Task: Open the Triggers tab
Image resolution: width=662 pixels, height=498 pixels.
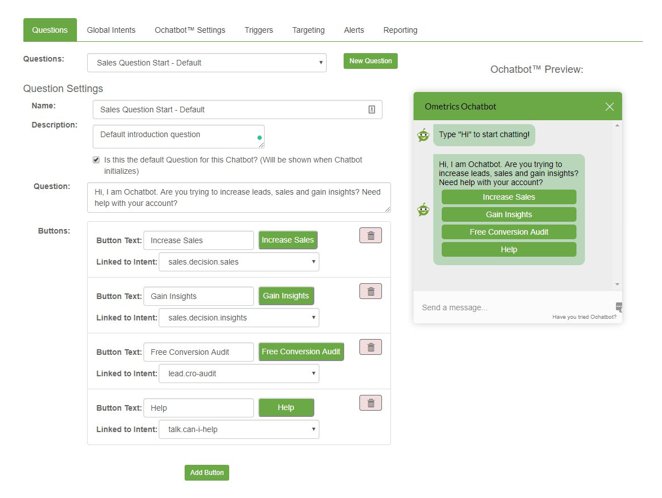Action: point(259,30)
